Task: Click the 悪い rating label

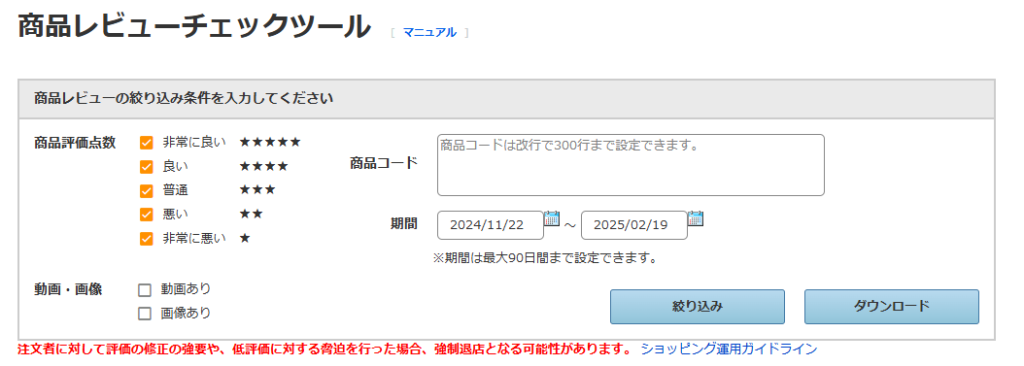Action: click(175, 214)
